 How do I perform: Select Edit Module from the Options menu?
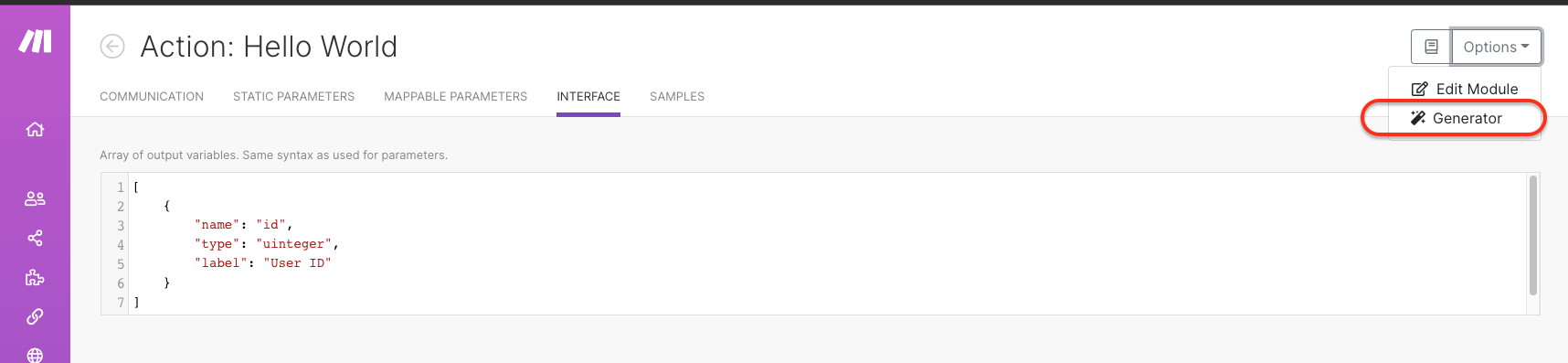(1465, 89)
